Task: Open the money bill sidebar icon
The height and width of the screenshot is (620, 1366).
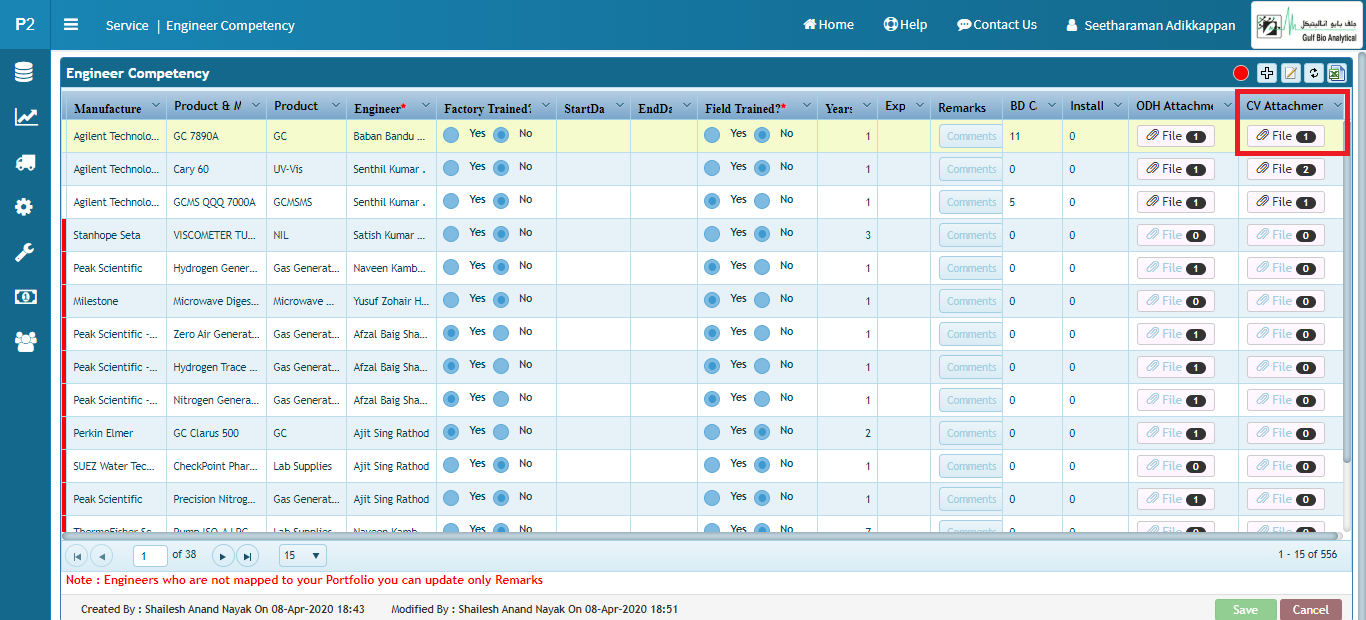Action: (25, 297)
